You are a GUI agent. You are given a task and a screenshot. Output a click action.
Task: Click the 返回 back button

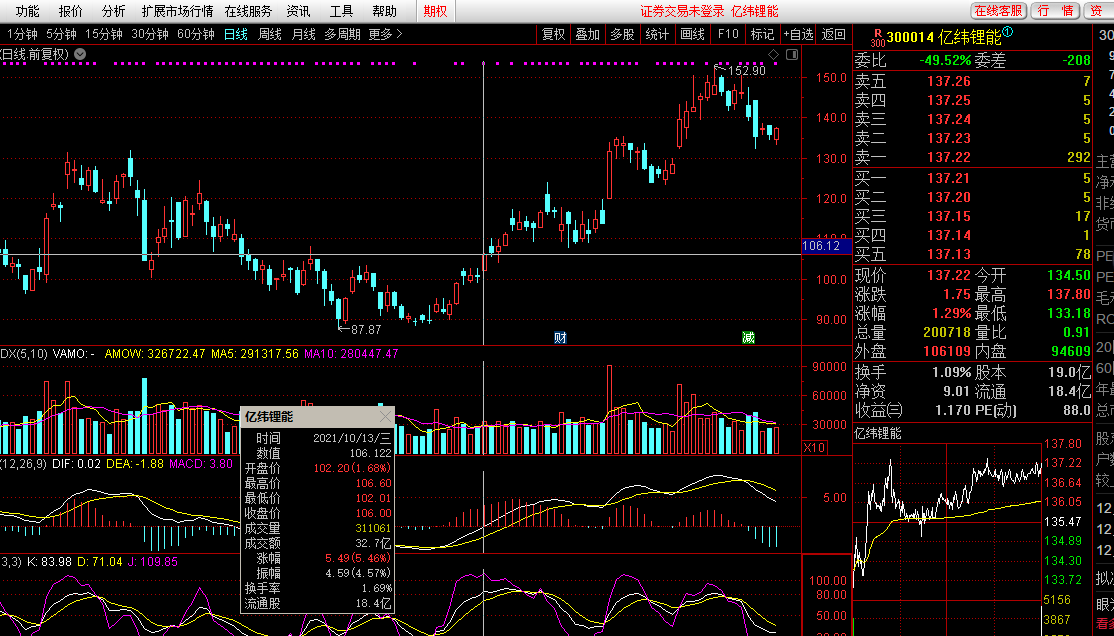tap(834, 34)
